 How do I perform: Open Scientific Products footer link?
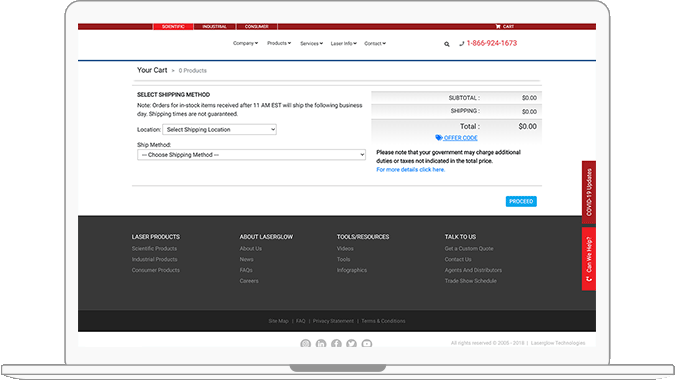pyautogui.click(x=154, y=249)
